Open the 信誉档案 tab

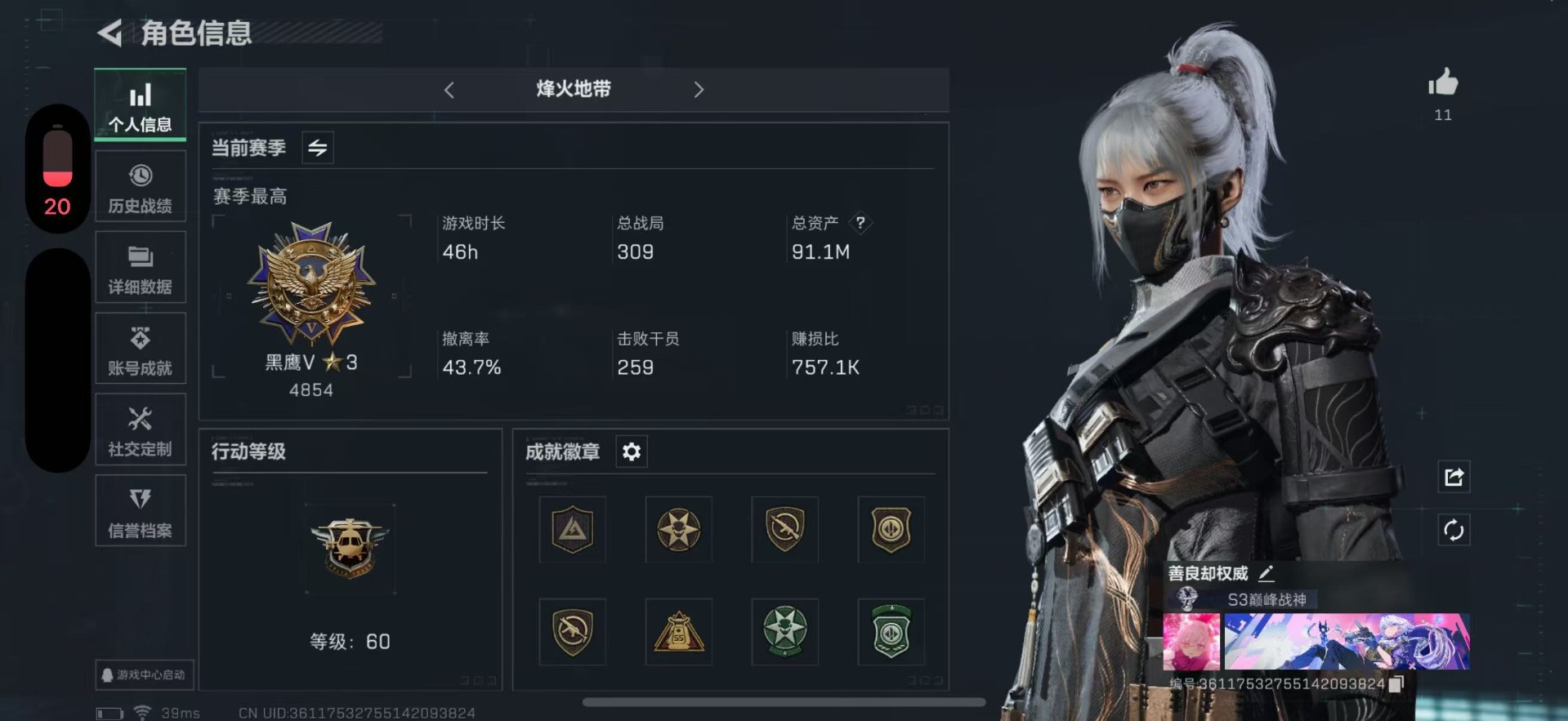click(141, 511)
